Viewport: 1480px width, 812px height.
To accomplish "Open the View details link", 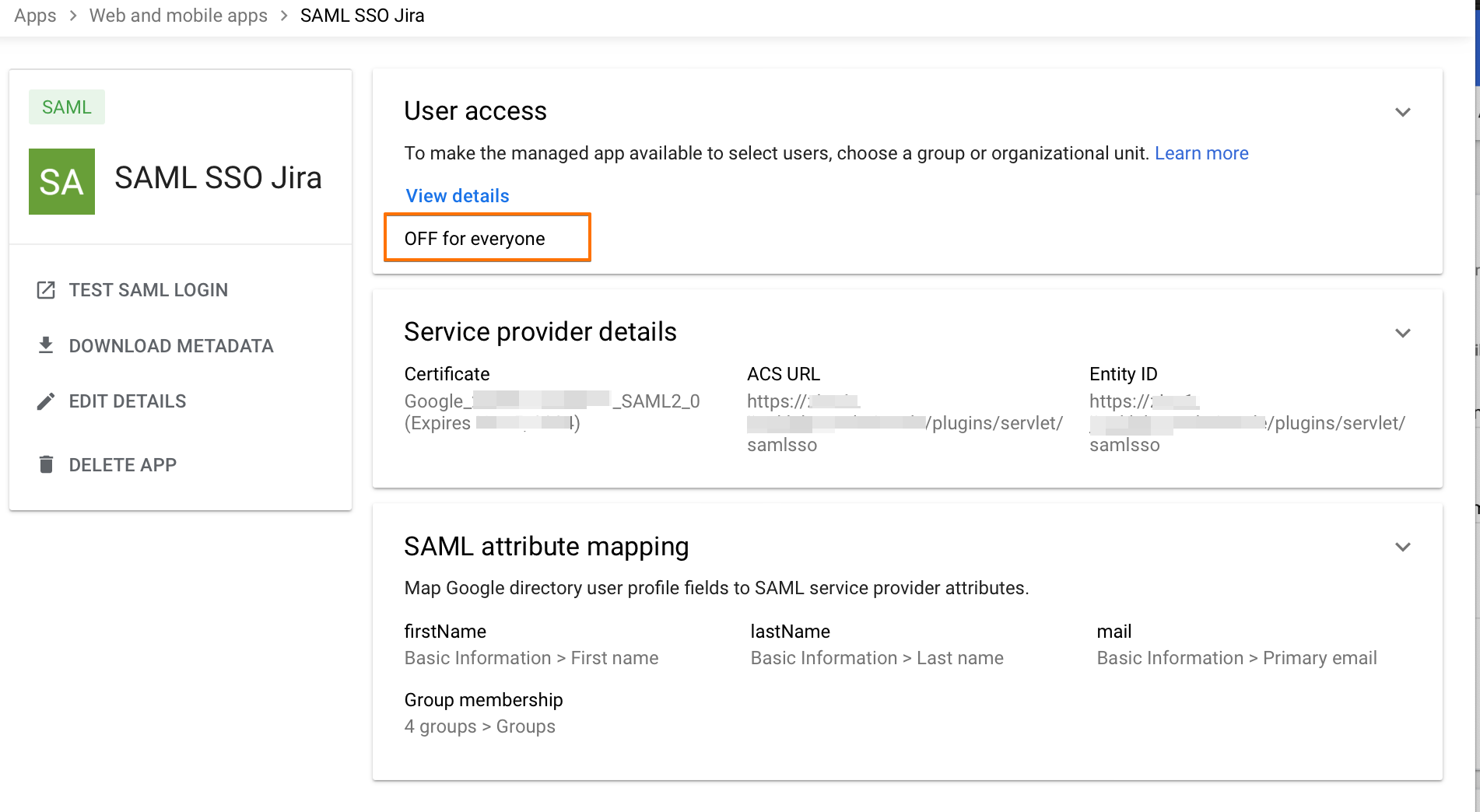I will 458,196.
